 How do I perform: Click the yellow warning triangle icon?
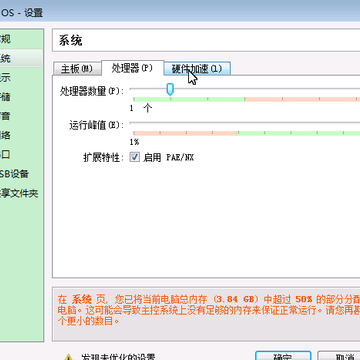(x=68, y=357)
